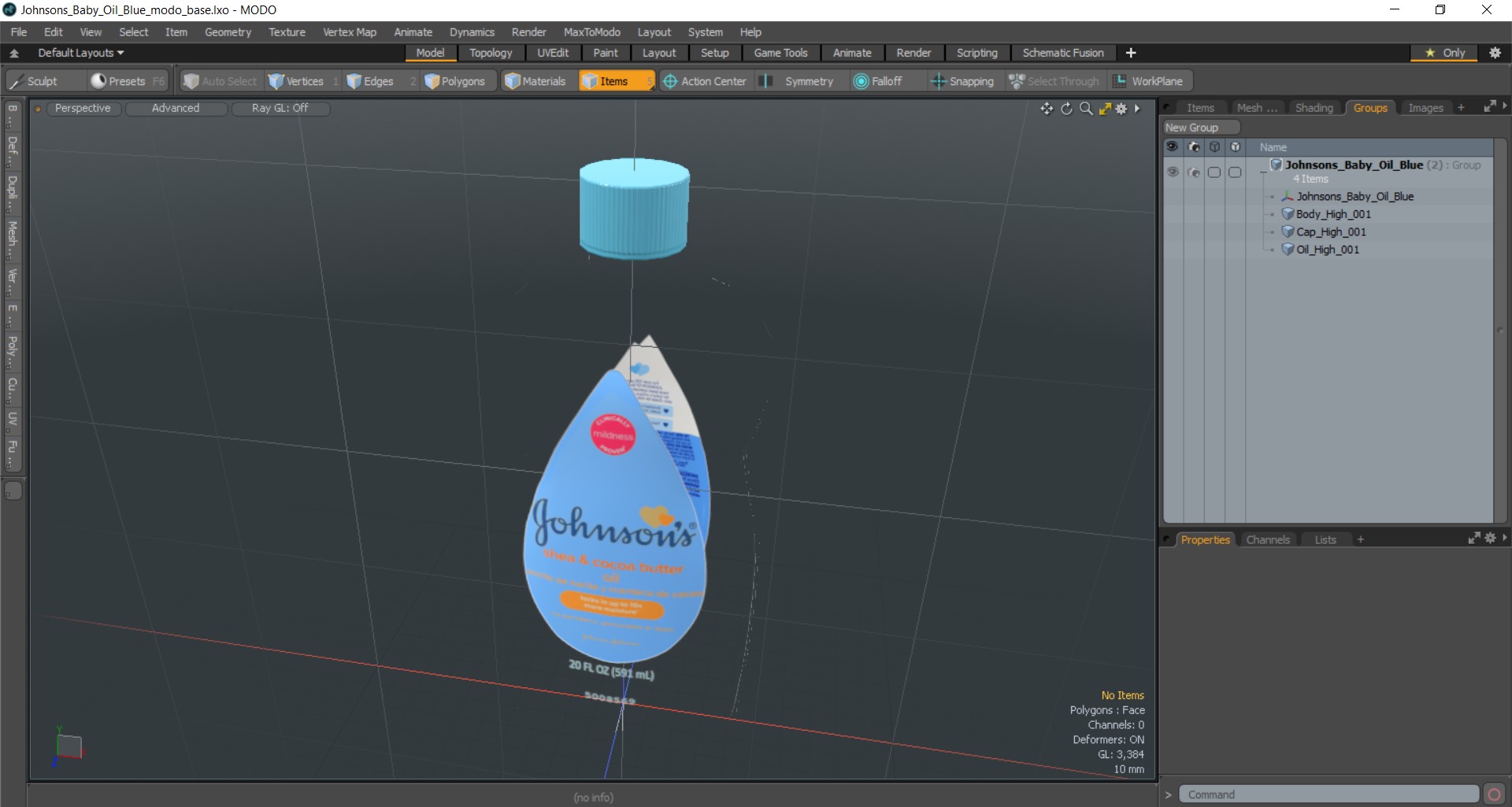The image size is (1512, 807).
Task: Open the MaxToModo menu
Action: coord(591,32)
